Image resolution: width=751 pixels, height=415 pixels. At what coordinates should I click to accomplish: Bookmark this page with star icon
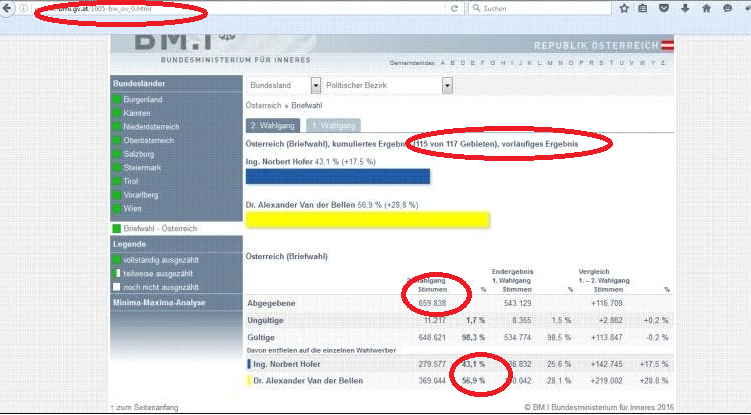(x=624, y=8)
